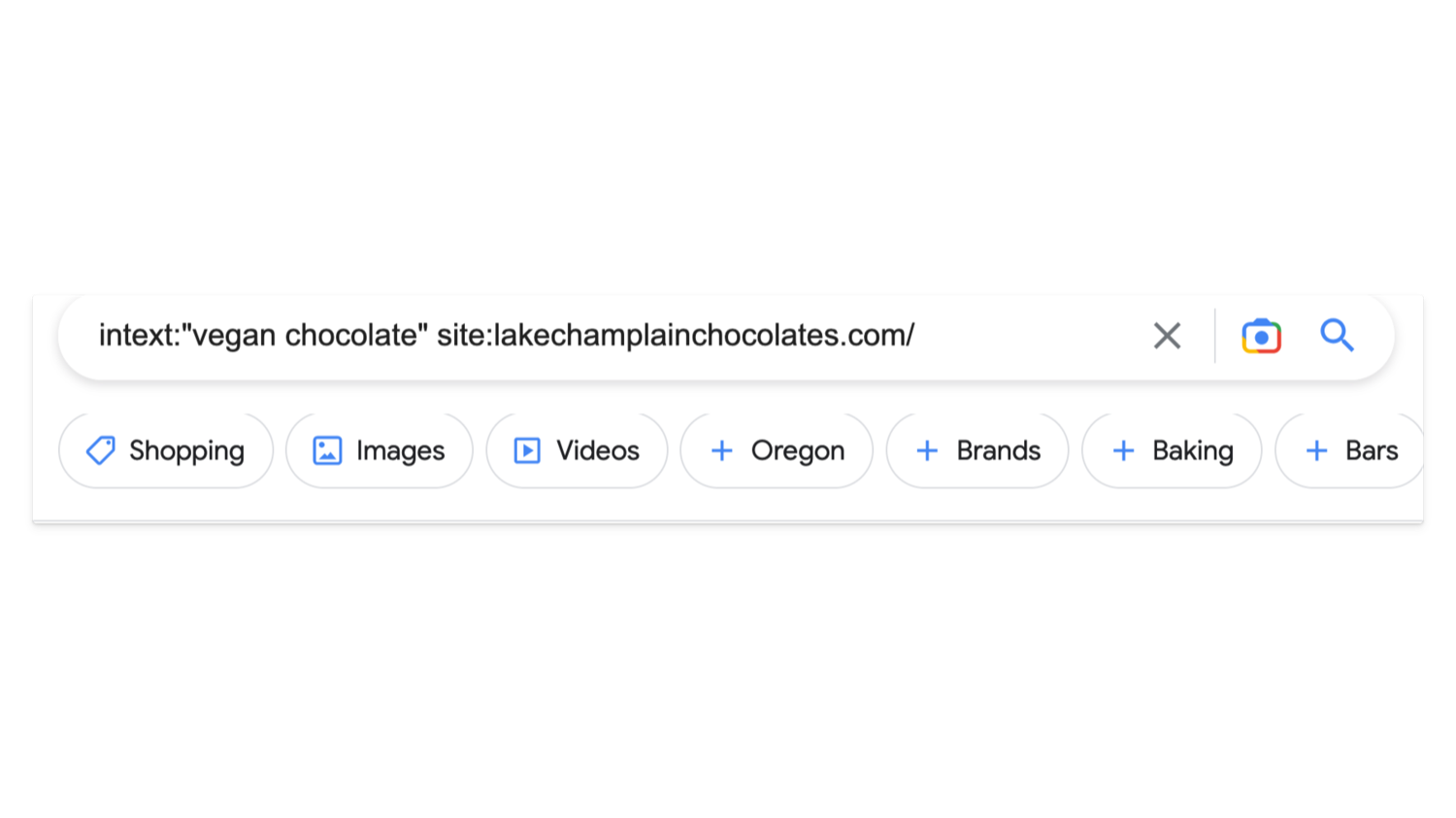Click the blue magnifier search icon
Viewport: 1456px width, 818px height.
tap(1337, 336)
